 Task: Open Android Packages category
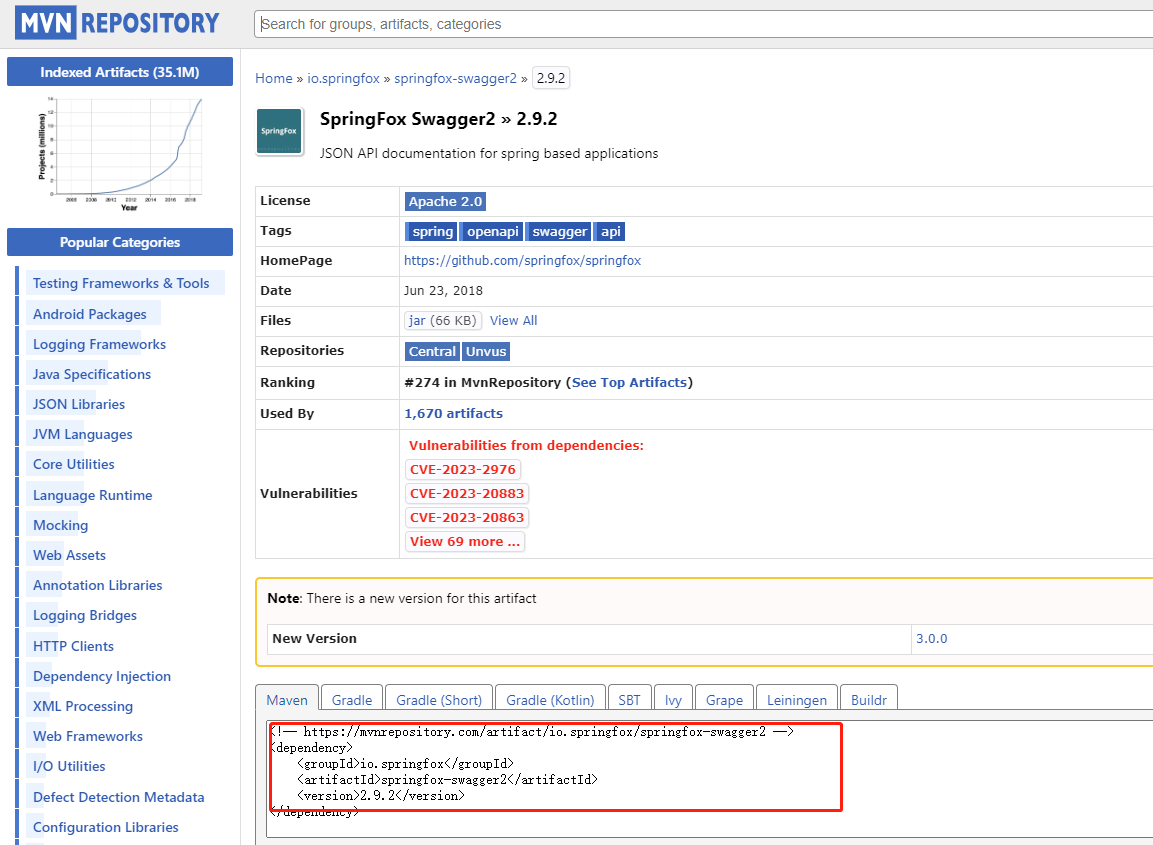90,314
